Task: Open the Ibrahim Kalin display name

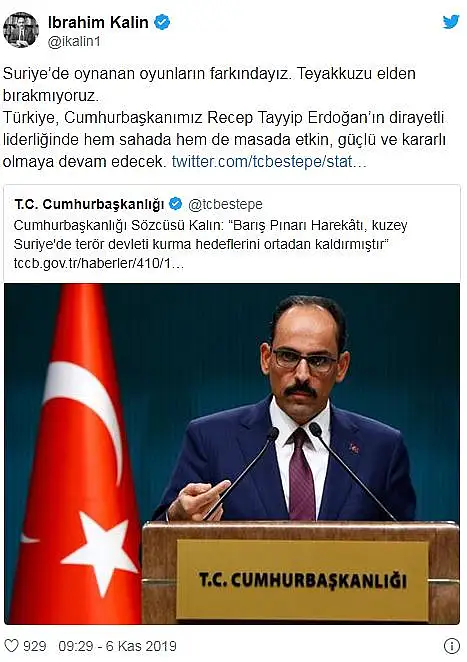Action: [98, 22]
